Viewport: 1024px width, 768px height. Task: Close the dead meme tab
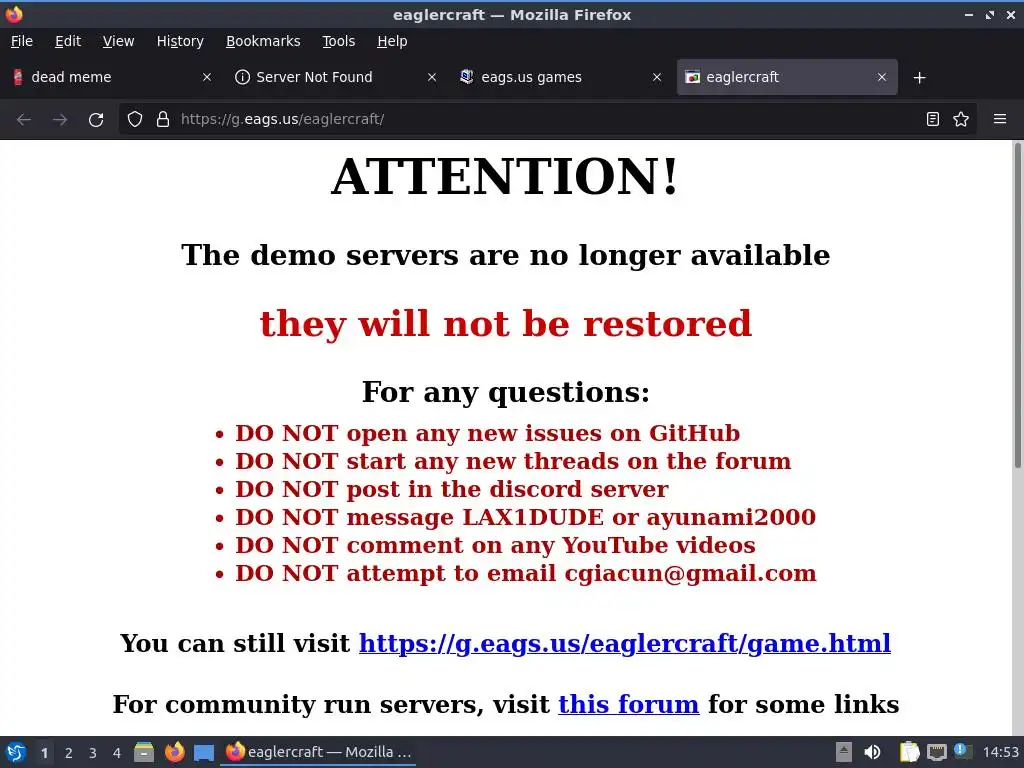pyautogui.click(x=207, y=77)
